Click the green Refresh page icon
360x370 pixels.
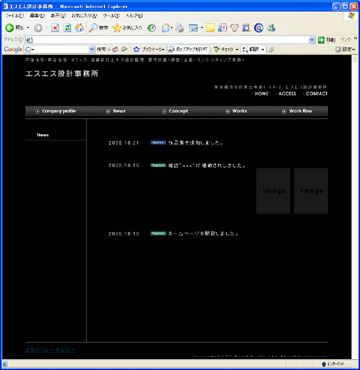(67, 28)
